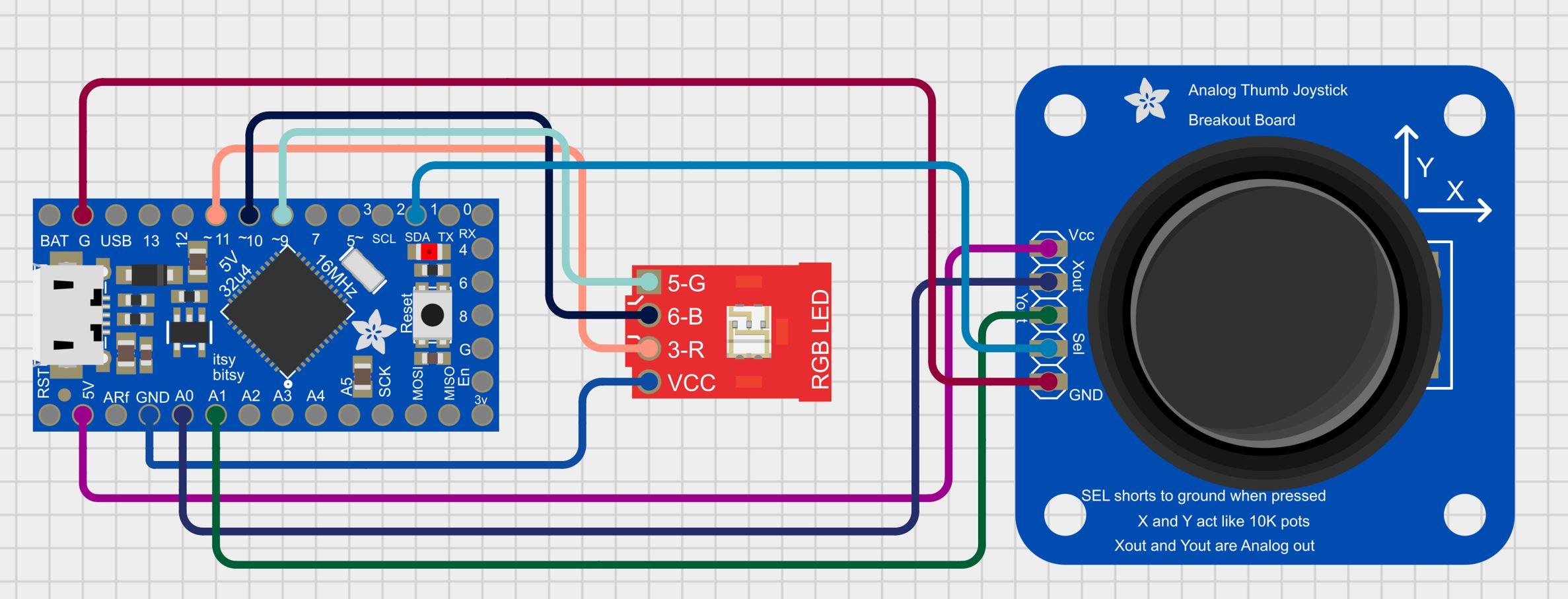1568x599 pixels.
Task: Click the 5V pin with the purple wire
Action: pyautogui.click(x=83, y=415)
